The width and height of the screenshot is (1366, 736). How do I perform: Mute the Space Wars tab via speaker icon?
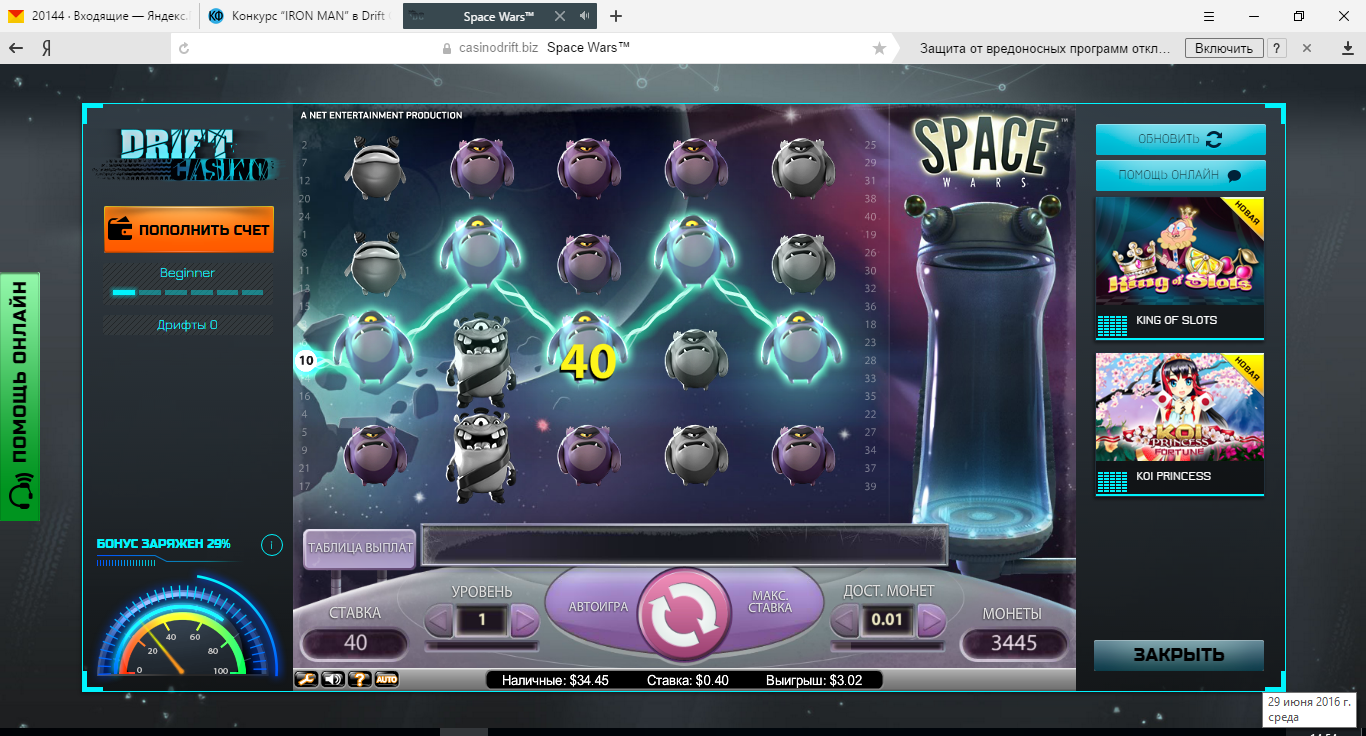(x=583, y=16)
